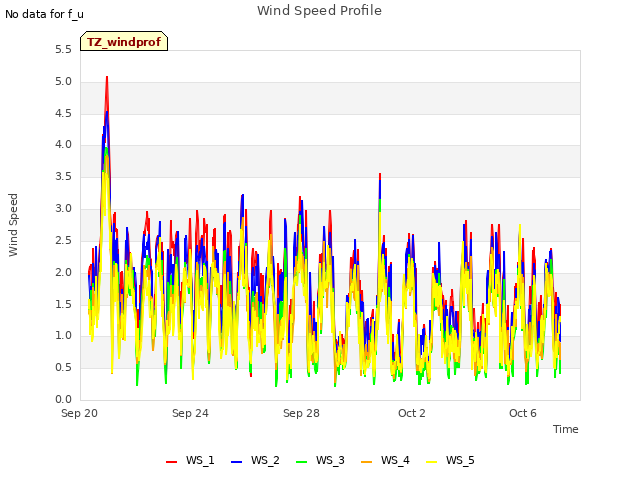Click the red spike near 3.5 before Oct 2

point(380,175)
